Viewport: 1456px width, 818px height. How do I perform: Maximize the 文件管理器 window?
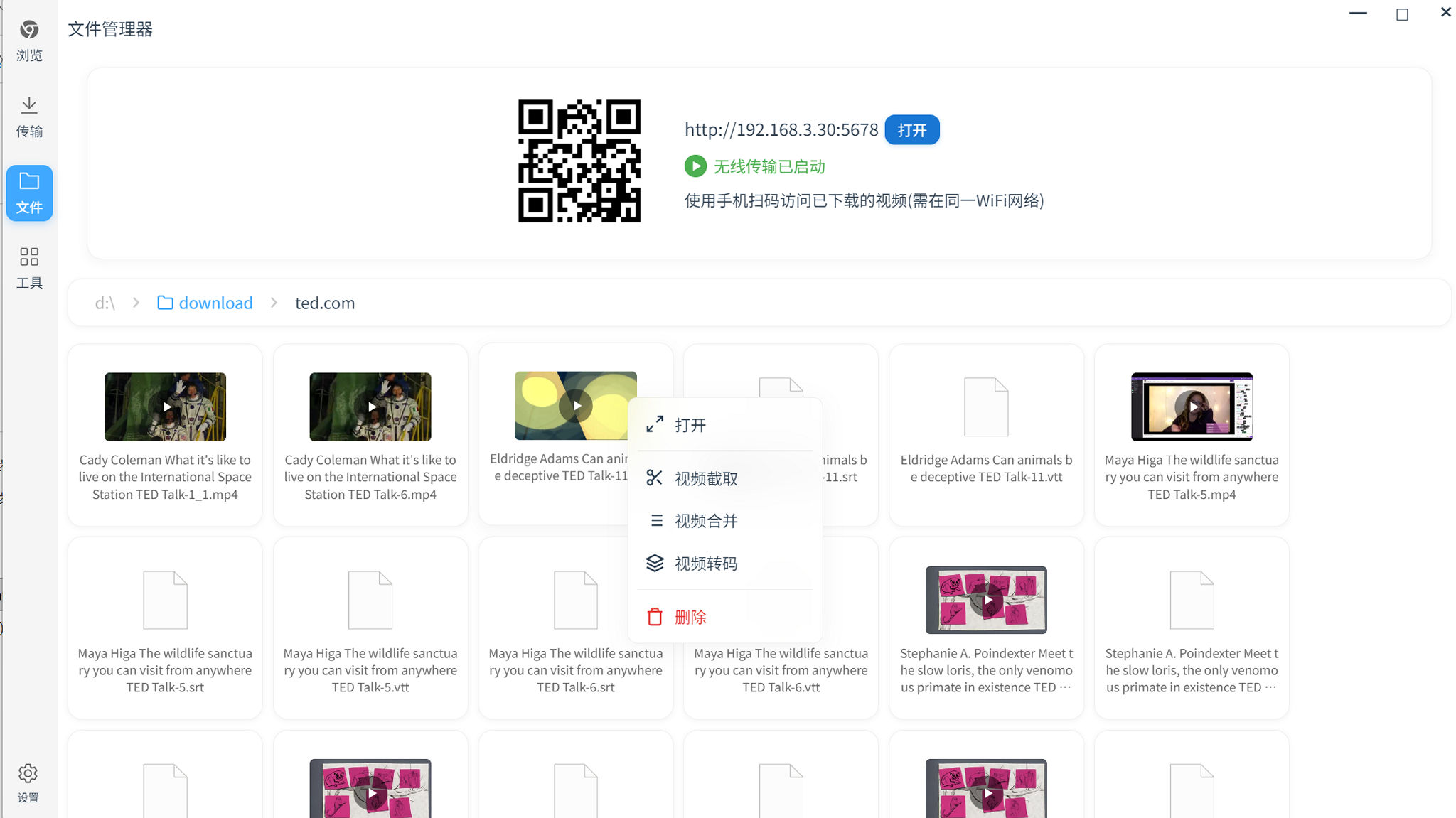tap(1402, 14)
